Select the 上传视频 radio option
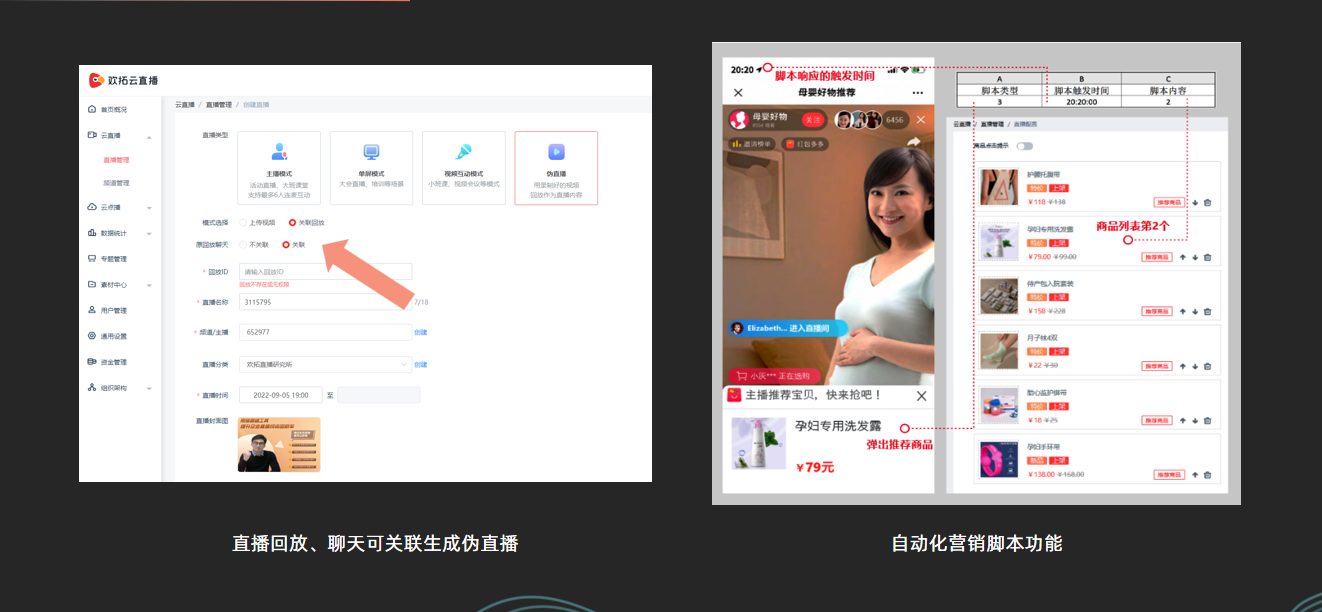 click(x=243, y=222)
